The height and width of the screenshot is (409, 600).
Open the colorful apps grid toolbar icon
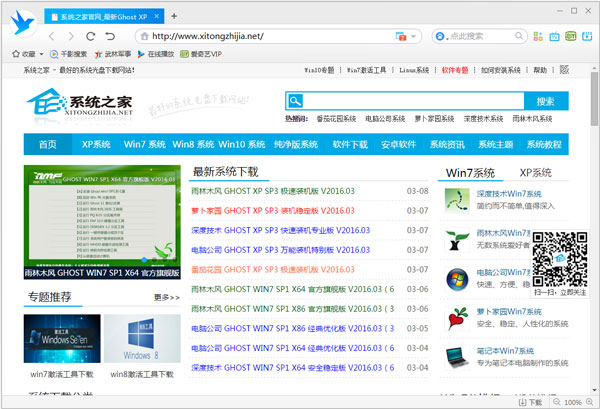pyautogui.click(x=538, y=36)
